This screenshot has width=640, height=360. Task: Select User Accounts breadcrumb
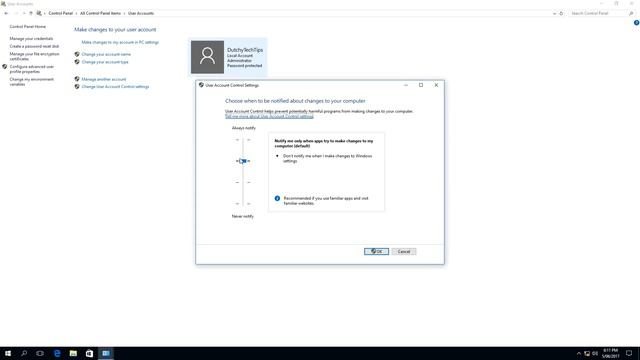pos(141,13)
